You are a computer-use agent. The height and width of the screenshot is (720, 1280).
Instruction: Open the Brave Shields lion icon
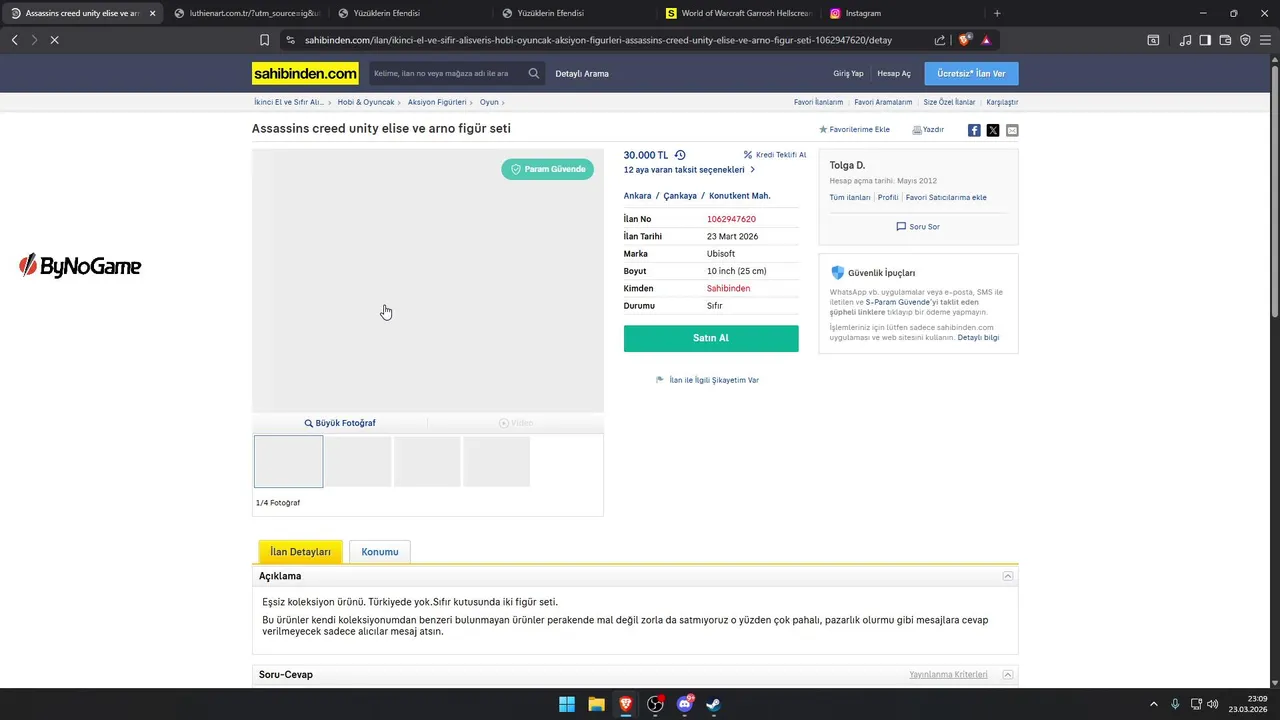[965, 40]
